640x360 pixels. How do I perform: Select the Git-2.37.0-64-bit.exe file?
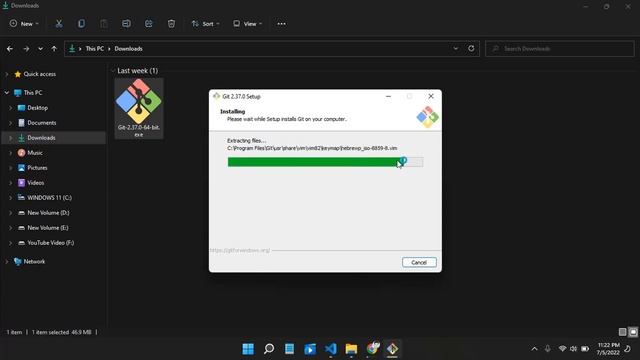[x=139, y=109]
